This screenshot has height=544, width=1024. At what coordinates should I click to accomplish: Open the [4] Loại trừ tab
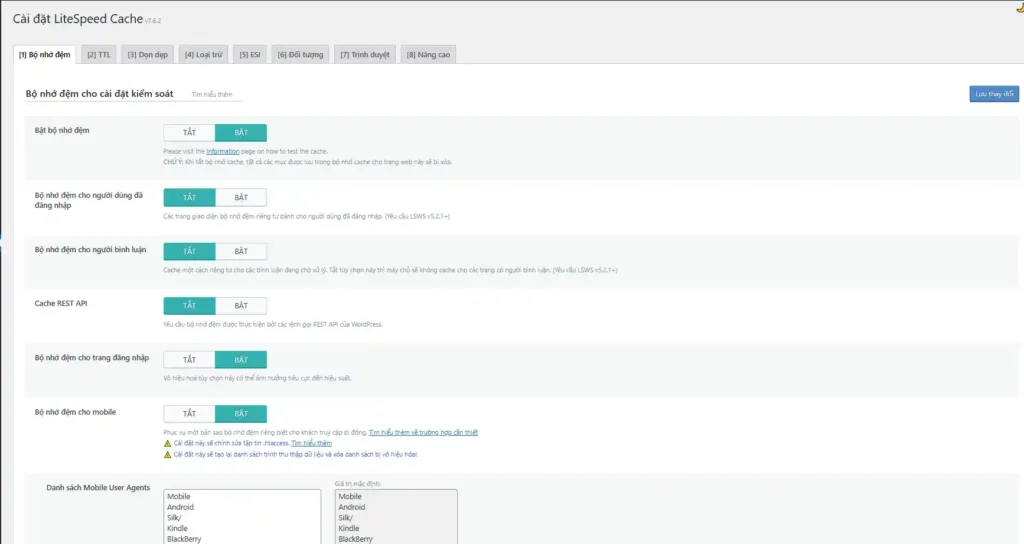click(x=203, y=55)
